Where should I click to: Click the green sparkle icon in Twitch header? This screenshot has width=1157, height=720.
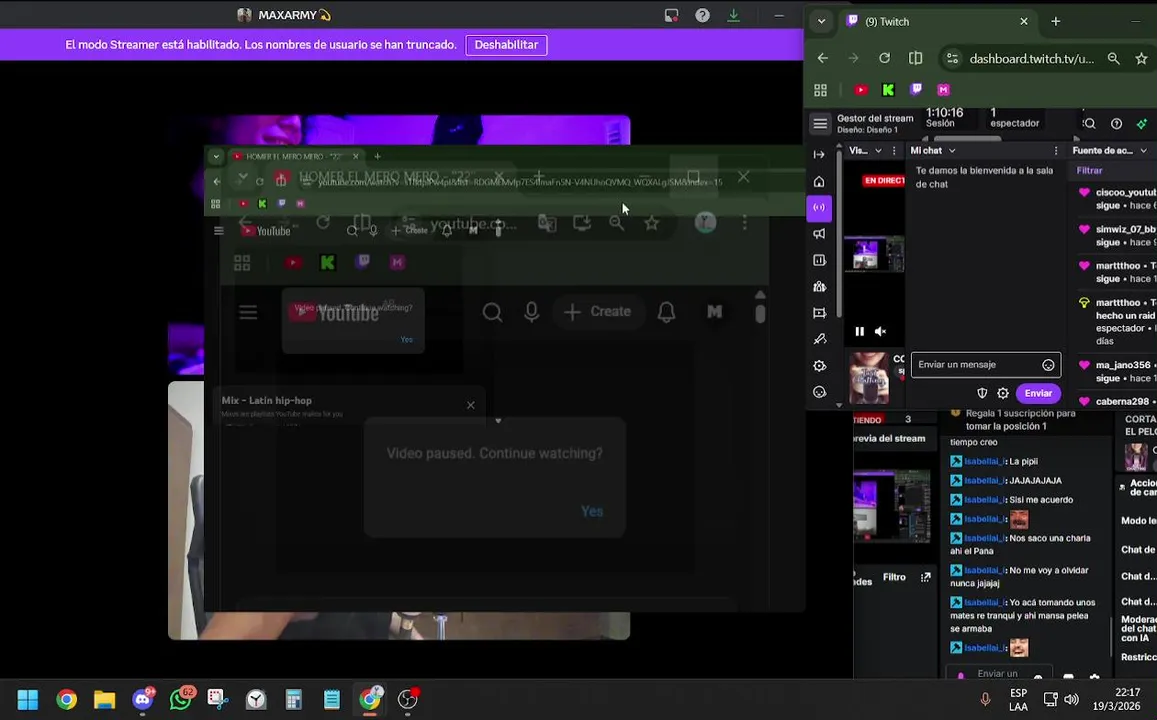[1142, 124]
